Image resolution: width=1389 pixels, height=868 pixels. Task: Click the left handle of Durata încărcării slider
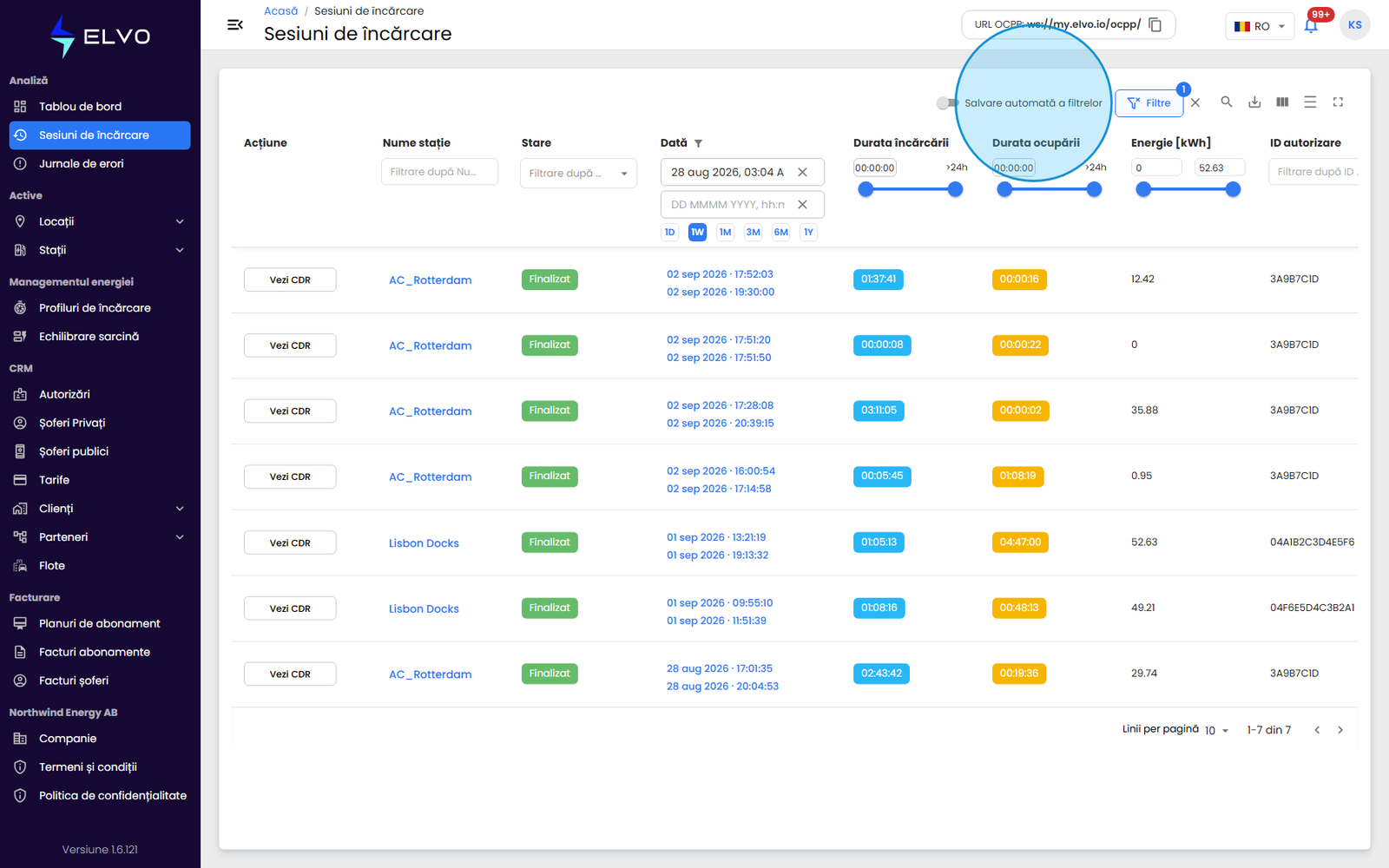point(866,189)
